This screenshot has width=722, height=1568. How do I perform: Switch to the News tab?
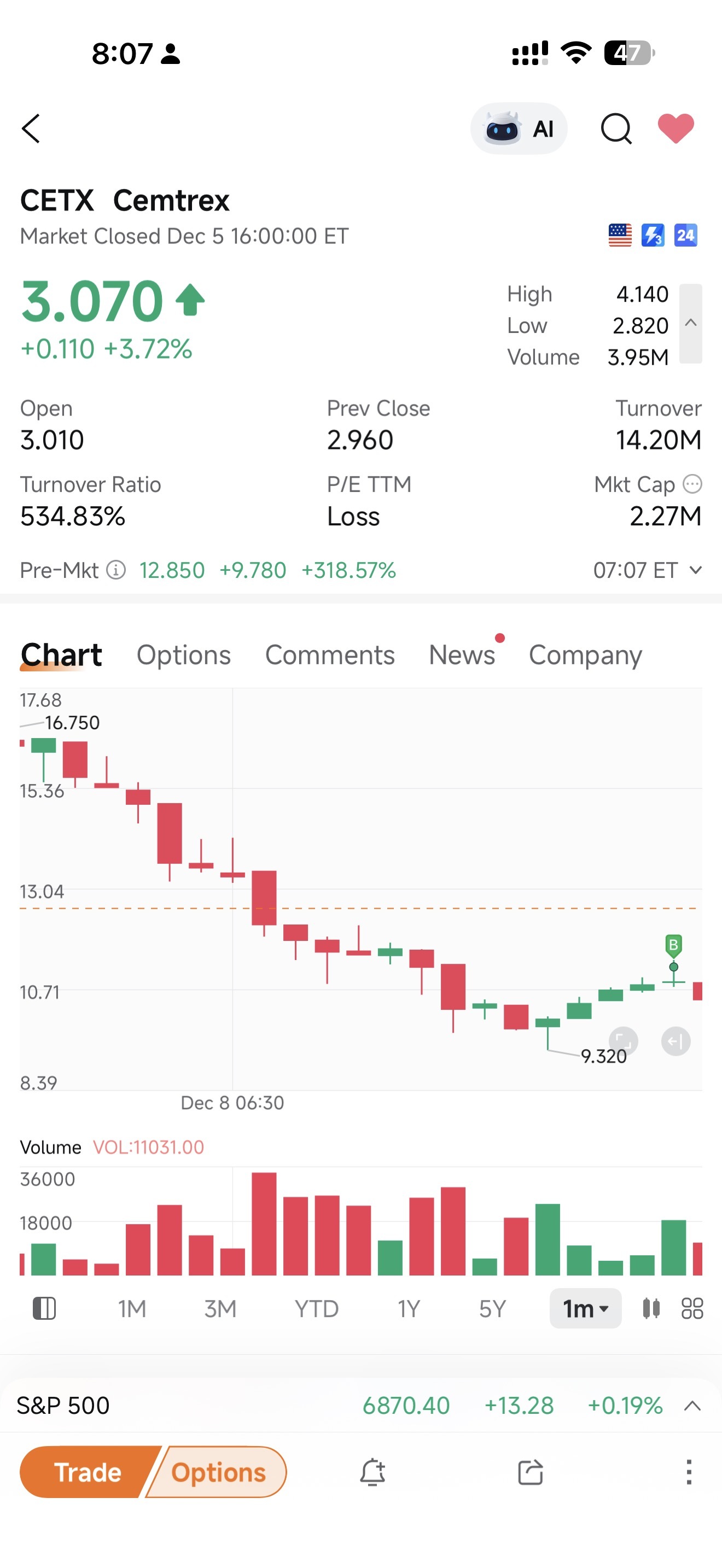(x=462, y=655)
